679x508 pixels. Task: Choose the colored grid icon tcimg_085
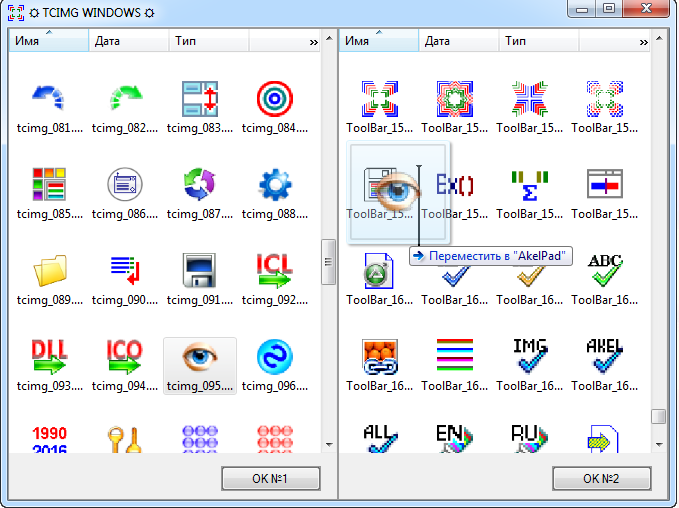[49, 184]
